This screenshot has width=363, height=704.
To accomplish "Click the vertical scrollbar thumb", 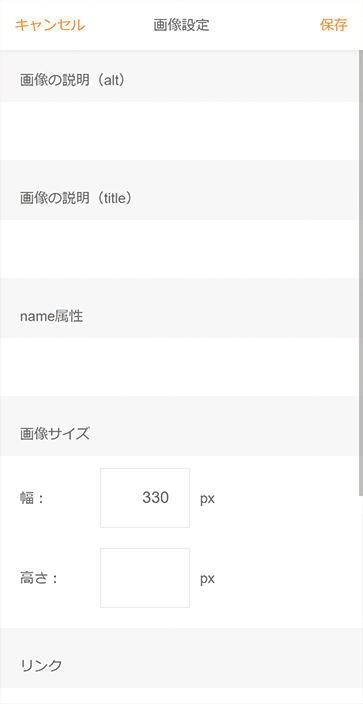I will tap(361, 274).
